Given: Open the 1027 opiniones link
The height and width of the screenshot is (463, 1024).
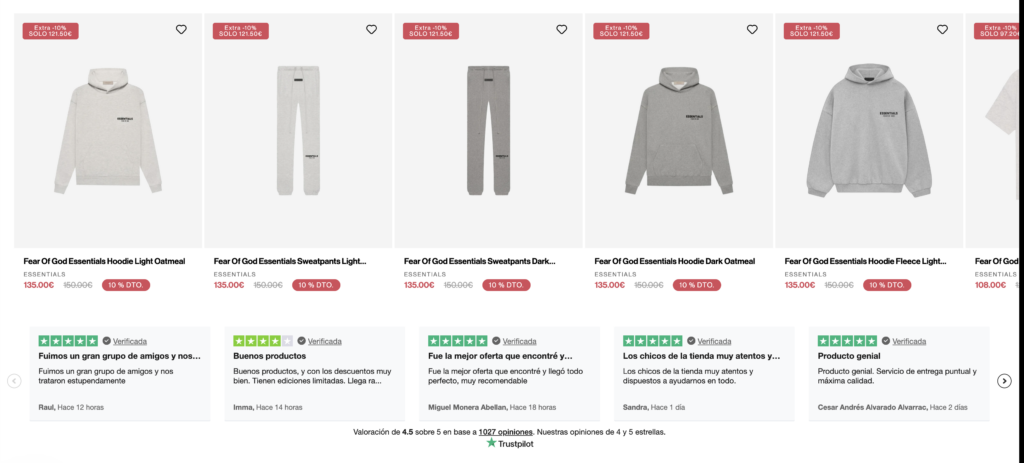Looking at the screenshot, I should point(506,432).
